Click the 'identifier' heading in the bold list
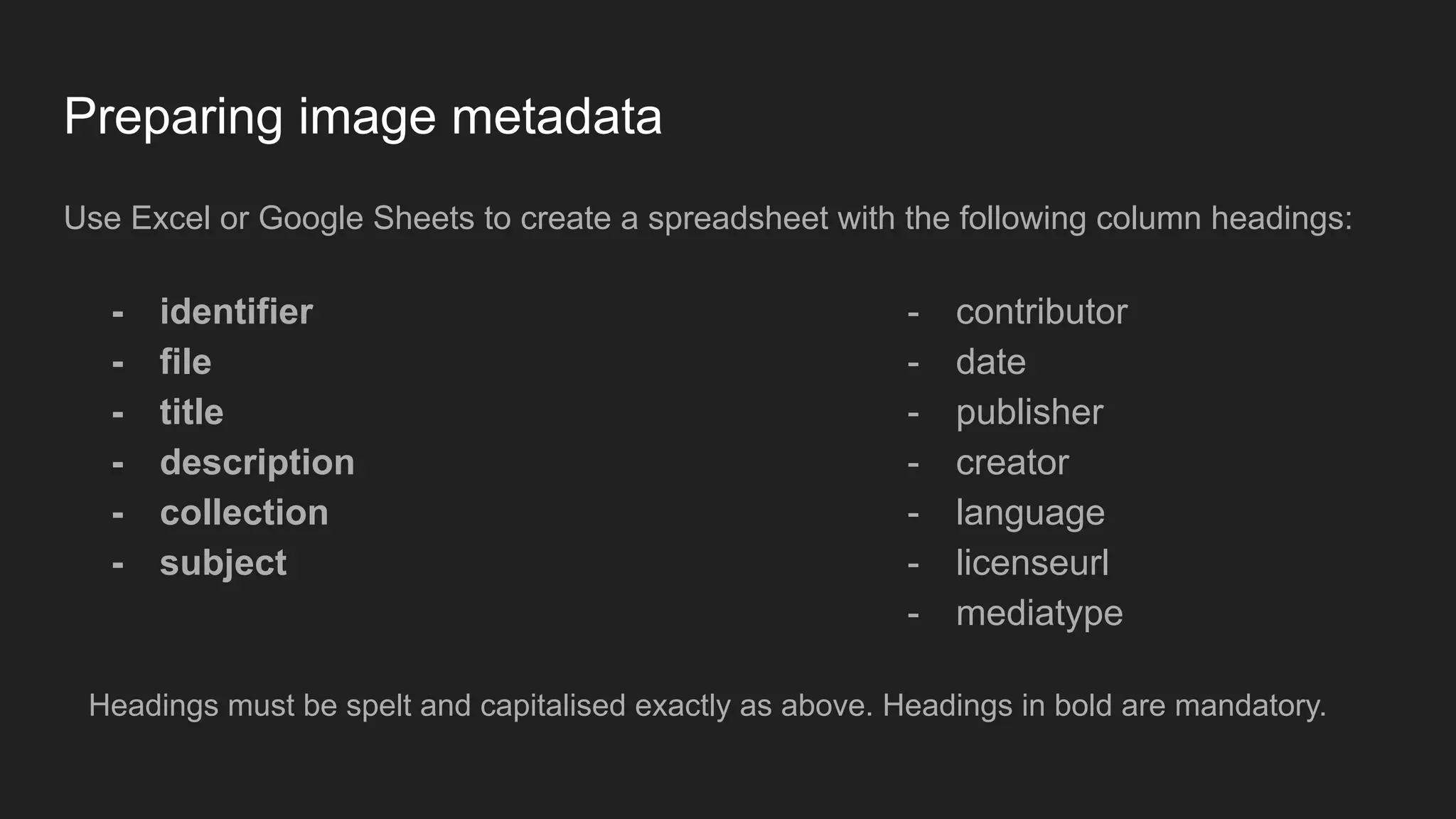1456x819 pixels. [x=236, y=312]
